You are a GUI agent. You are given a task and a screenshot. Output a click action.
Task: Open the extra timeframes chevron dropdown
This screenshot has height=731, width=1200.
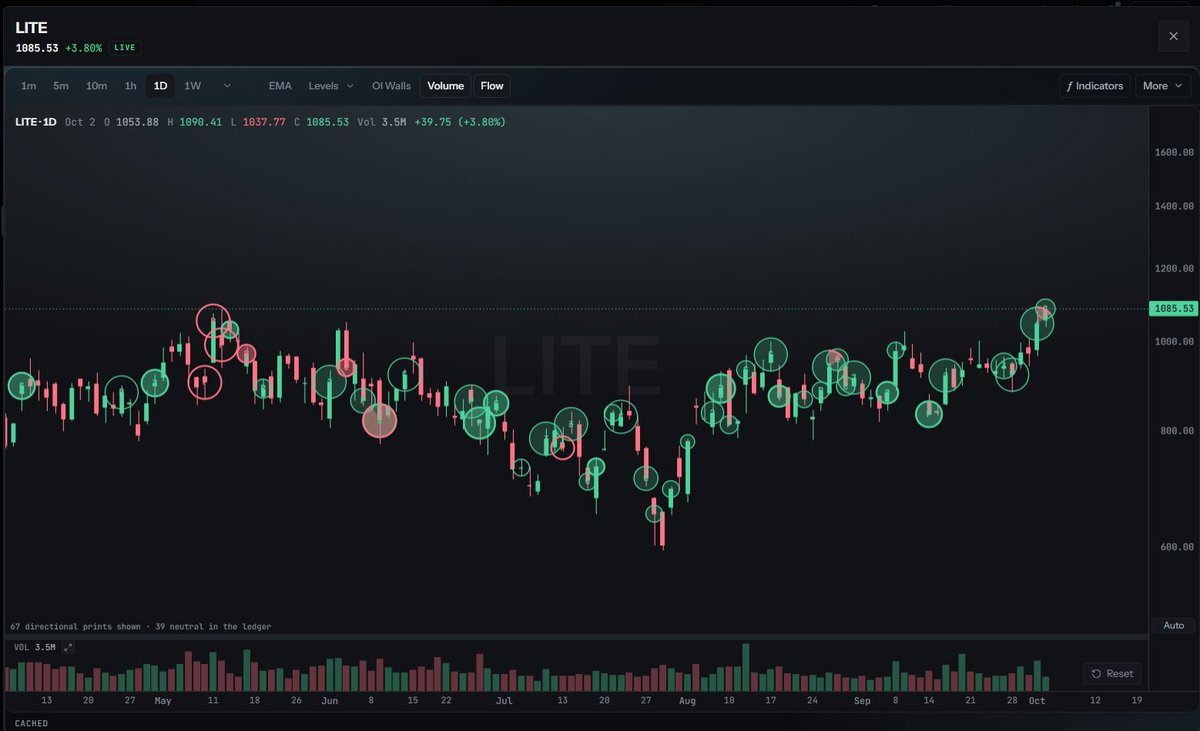[x=227, y=86]
